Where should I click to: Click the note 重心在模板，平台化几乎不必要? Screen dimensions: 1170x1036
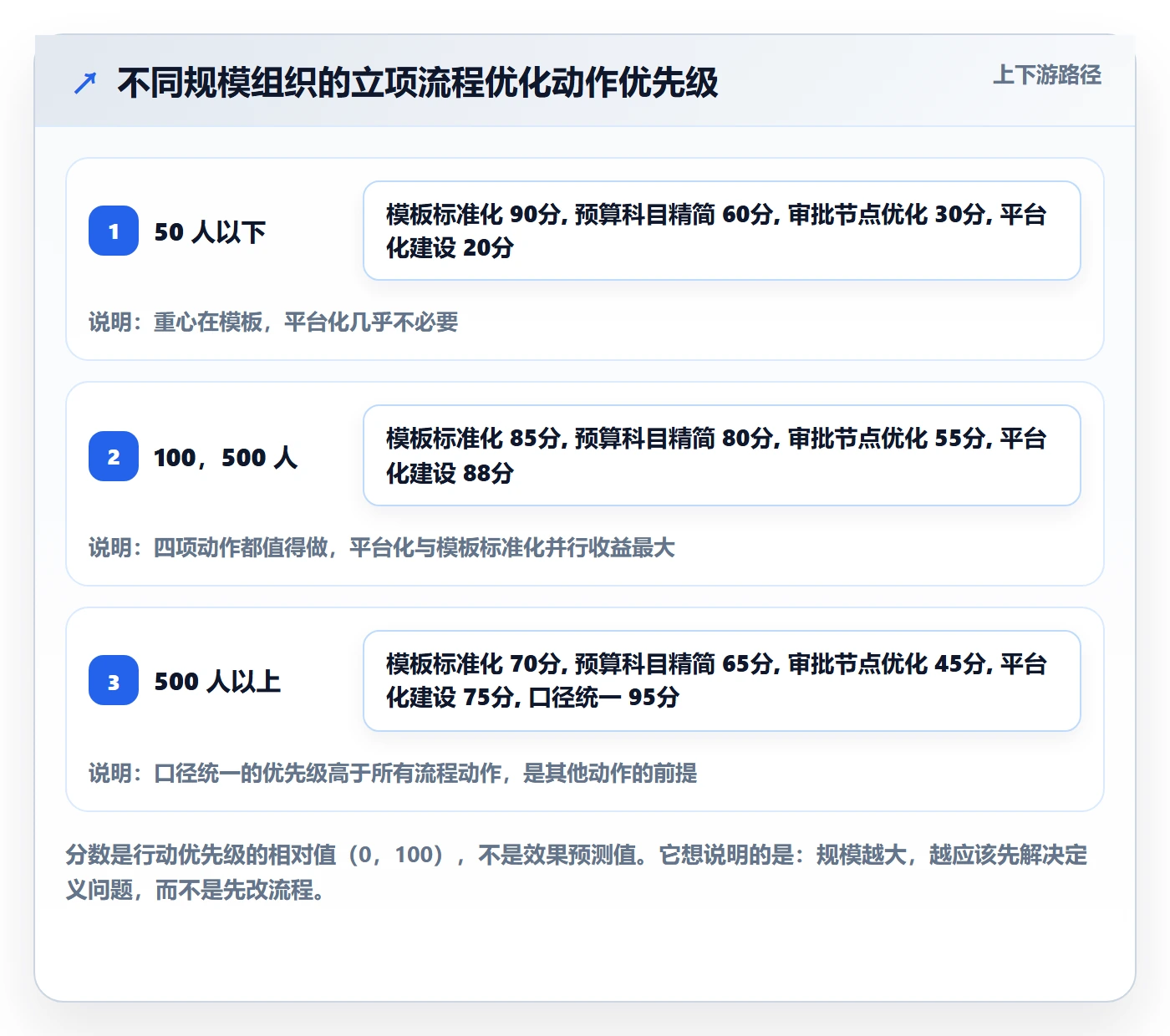pos(273,322)
